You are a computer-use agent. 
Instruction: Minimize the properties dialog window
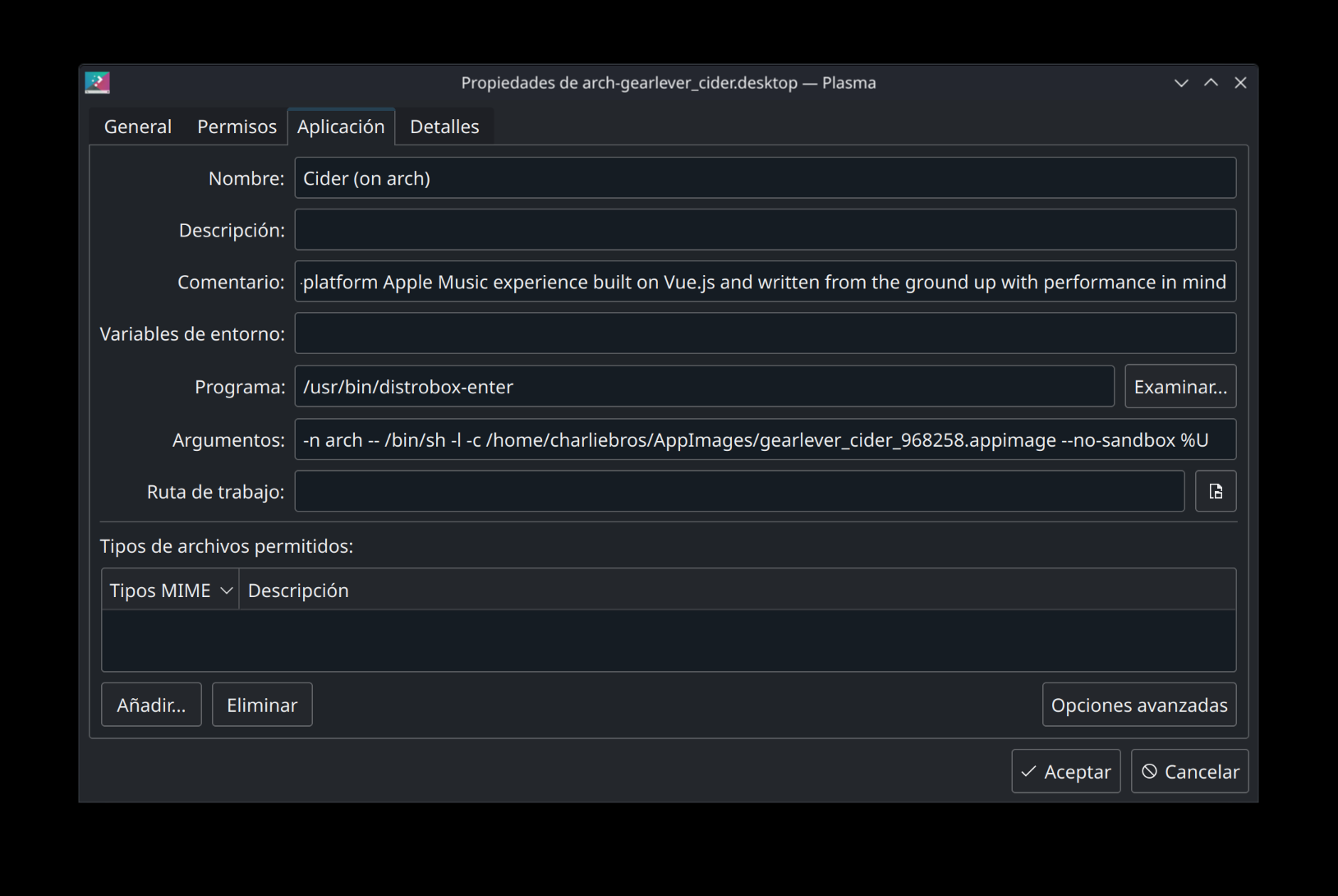[1181, 83]
